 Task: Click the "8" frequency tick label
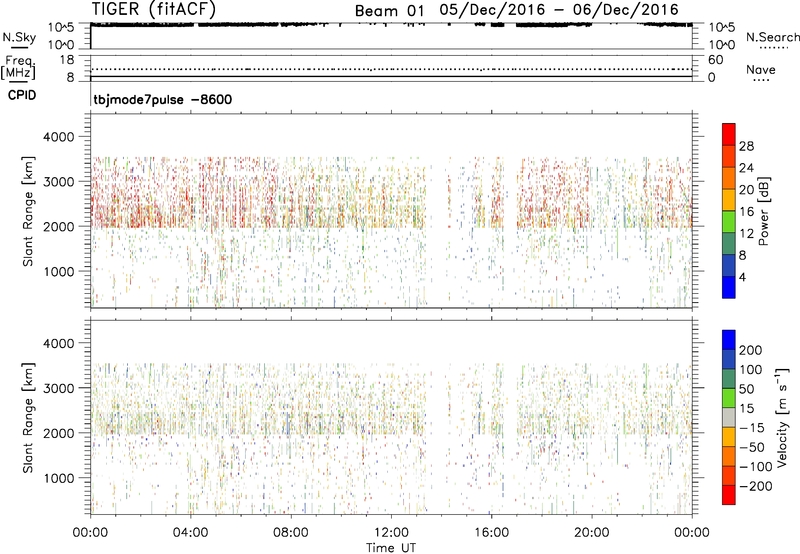(x=70, y=78)
